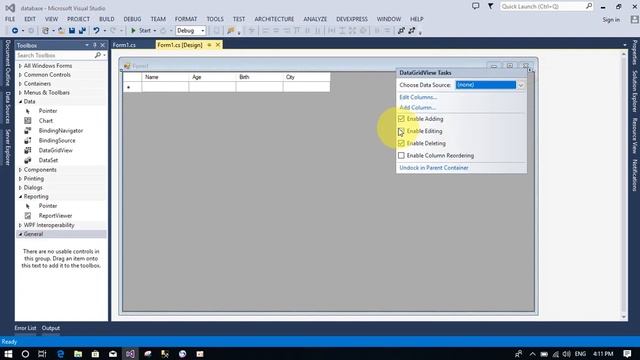
Task: Click the Undo toolbar icon
Action: [96, 31]
